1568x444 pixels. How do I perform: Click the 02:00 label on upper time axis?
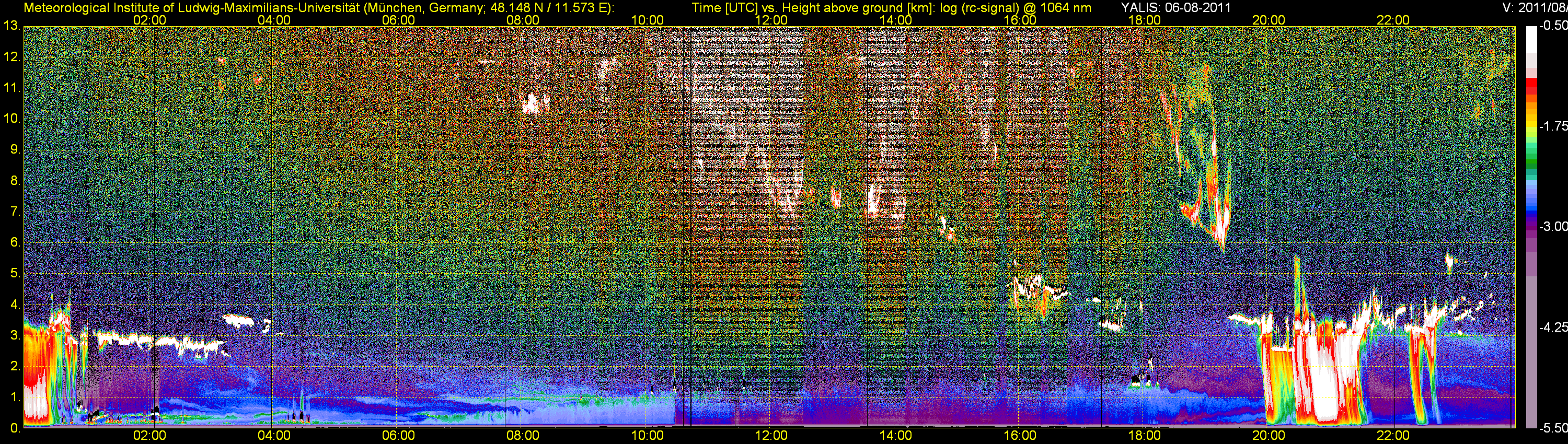click(x=149, y=20)
